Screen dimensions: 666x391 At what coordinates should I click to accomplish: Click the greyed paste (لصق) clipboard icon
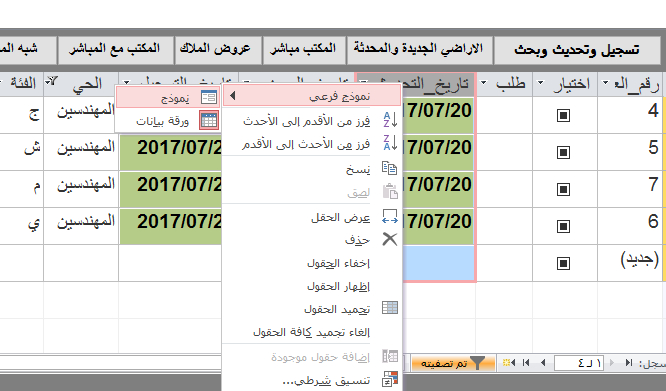[390, 191]
